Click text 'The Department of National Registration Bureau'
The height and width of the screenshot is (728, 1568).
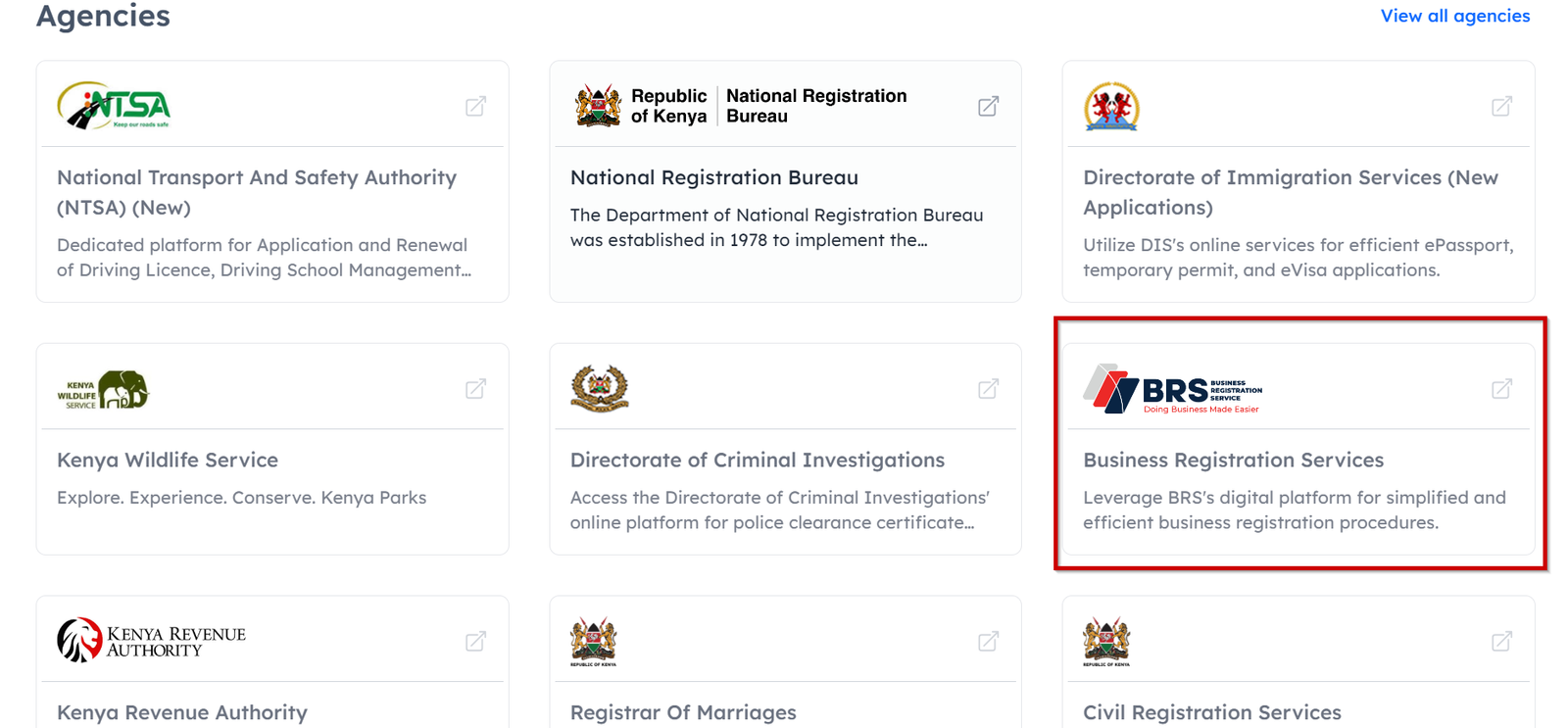point(776,215)
